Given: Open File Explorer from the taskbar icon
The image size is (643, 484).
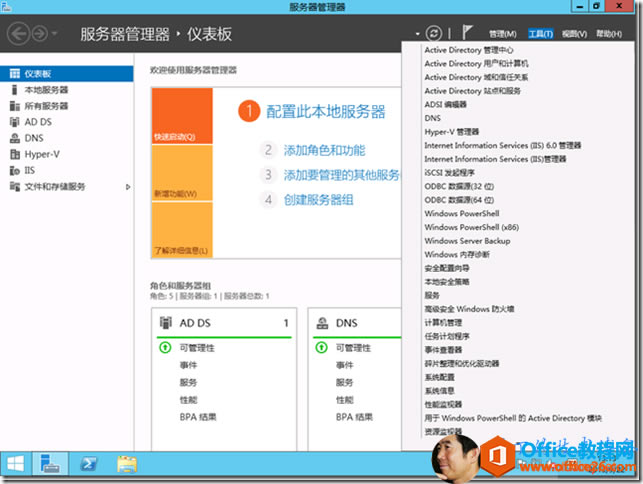Looking at the screenshot, I should [127, 464].
